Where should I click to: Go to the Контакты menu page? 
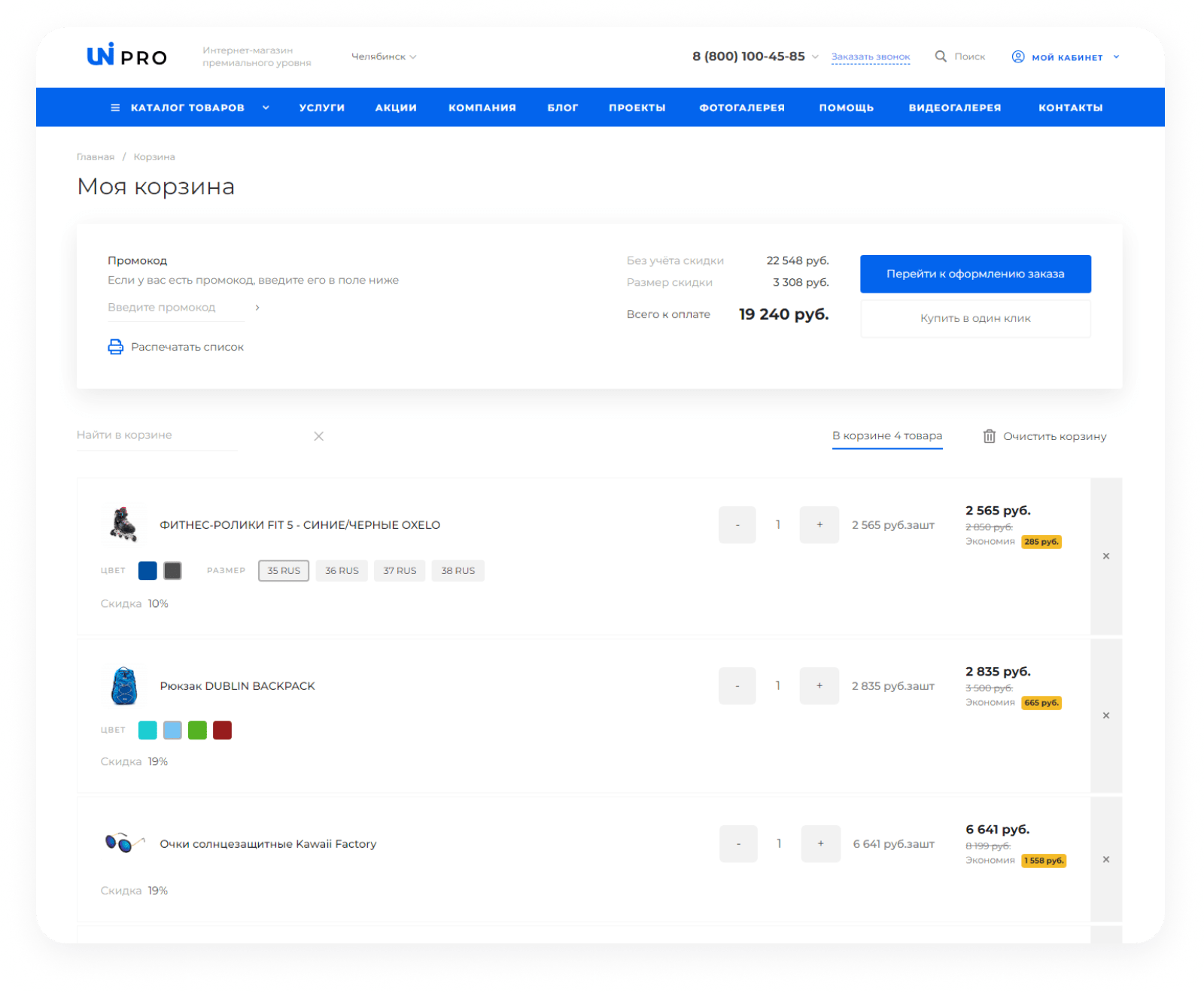[1070, 108]
